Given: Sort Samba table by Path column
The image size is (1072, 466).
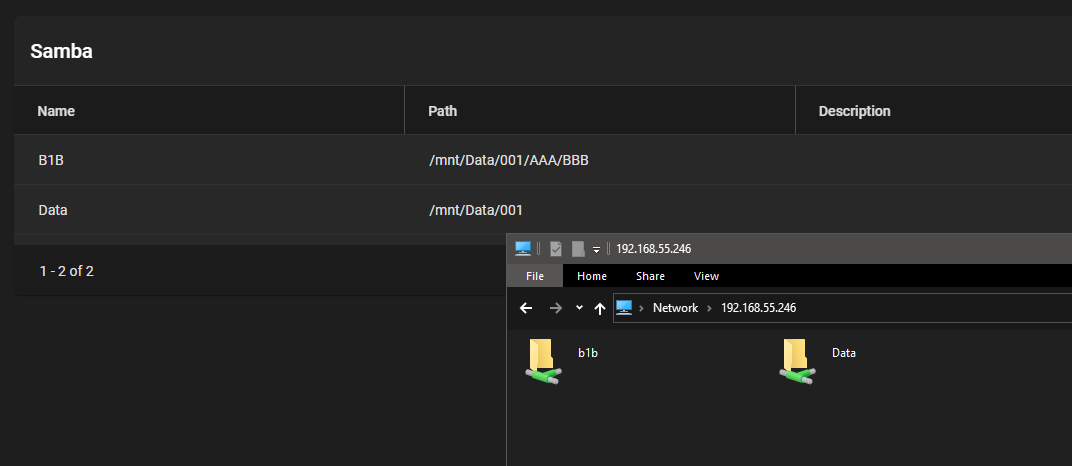Looking at the screenshot, I should click(x=442, y=111).
